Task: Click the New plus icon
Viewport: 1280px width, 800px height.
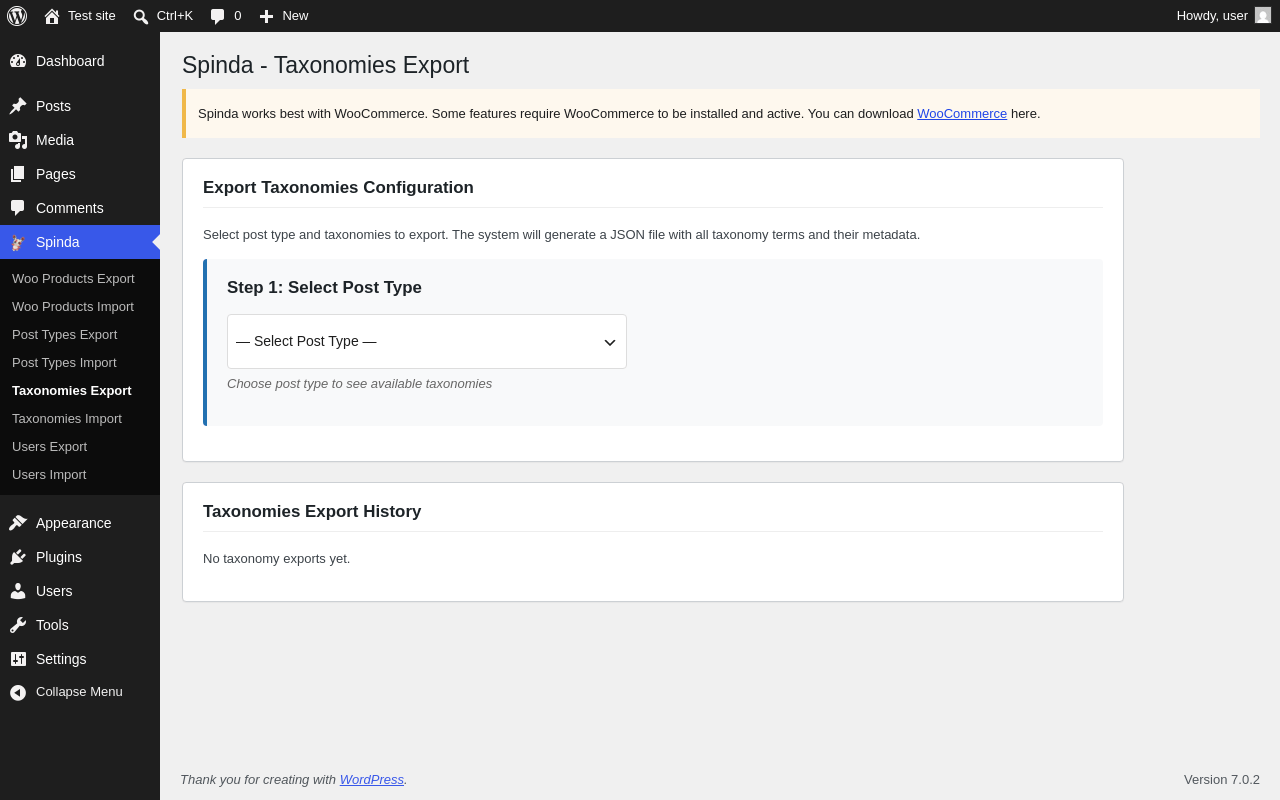Action: tap(266, 16)
